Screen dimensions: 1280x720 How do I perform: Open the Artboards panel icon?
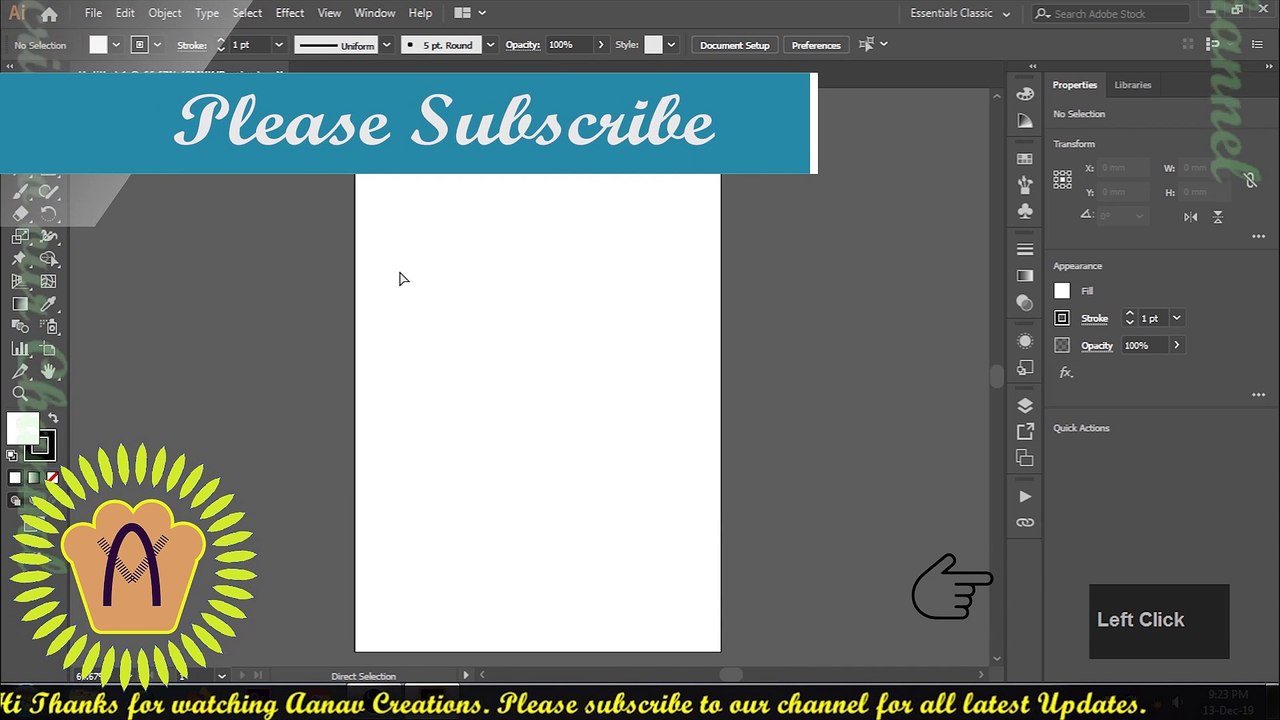1025,457
